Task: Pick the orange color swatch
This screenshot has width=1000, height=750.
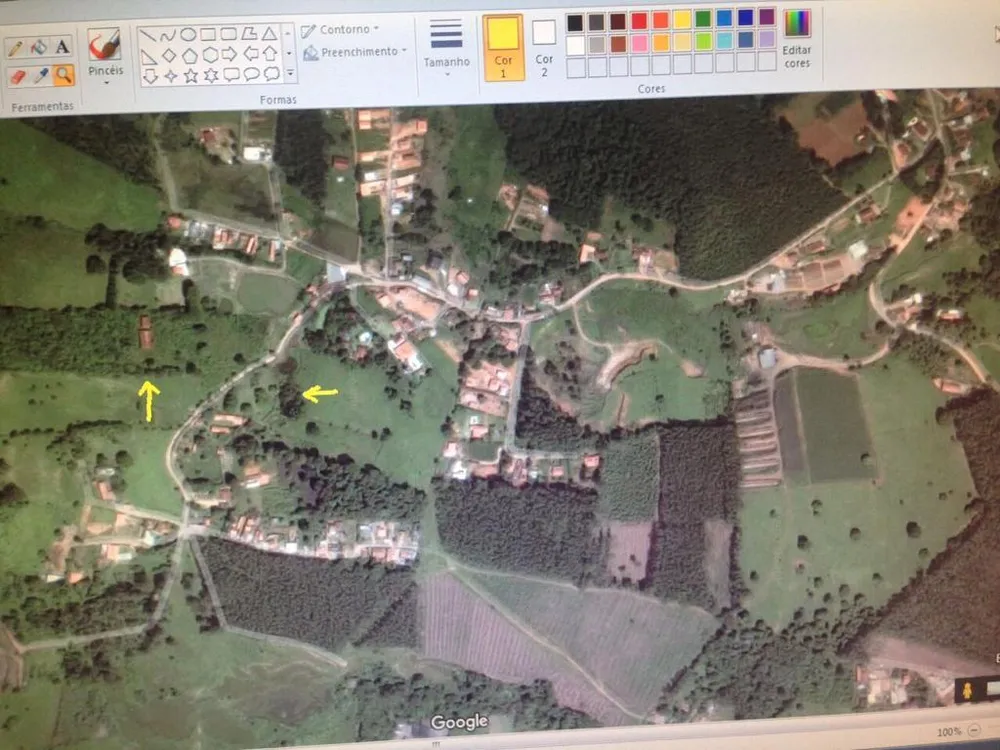Action: tap(660, 20)
